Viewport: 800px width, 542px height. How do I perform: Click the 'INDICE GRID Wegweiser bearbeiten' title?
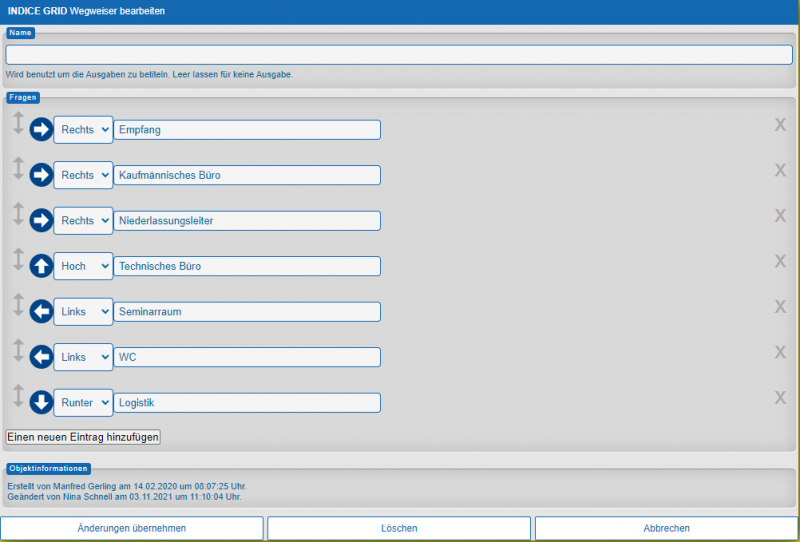pos(86,11)
